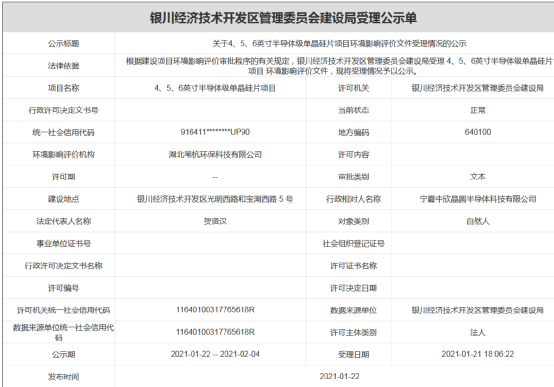
Task: Select the '对象类别' label
Action: tap(354, 221)
